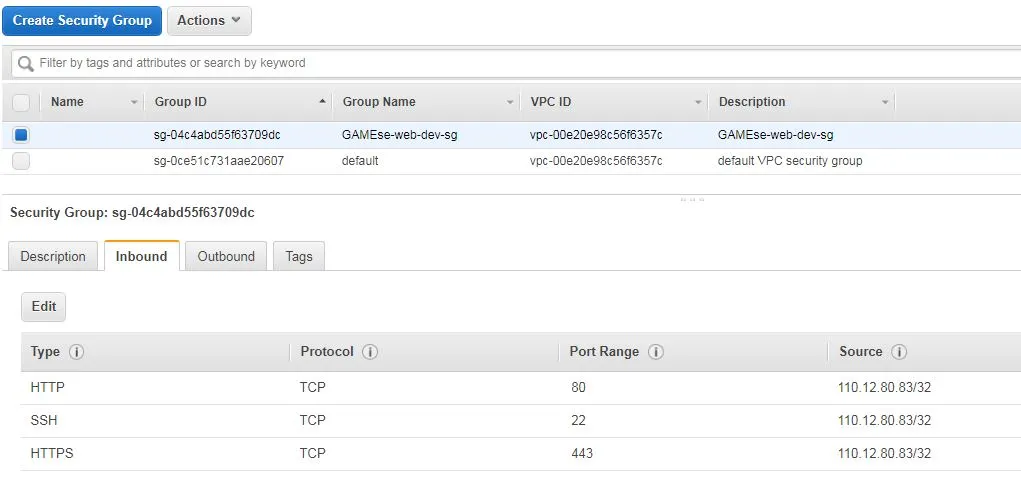Switch to the Outbound tab

pyautogui.click(x=226, y=256)
